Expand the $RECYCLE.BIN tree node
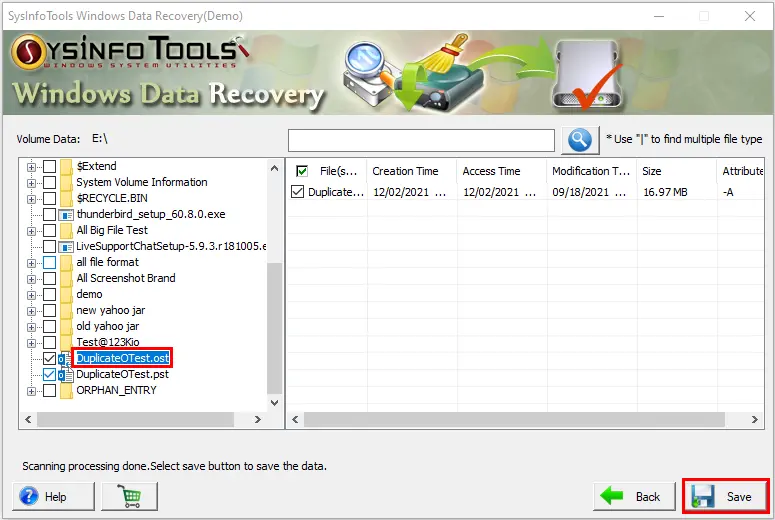Viewport: 775px width, 520px height. (31, 199)
